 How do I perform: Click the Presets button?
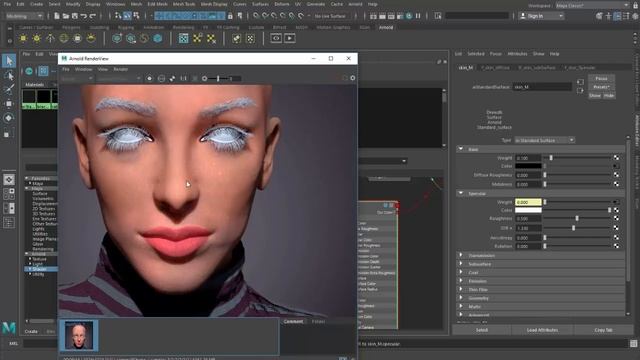(x=601, y=87)
